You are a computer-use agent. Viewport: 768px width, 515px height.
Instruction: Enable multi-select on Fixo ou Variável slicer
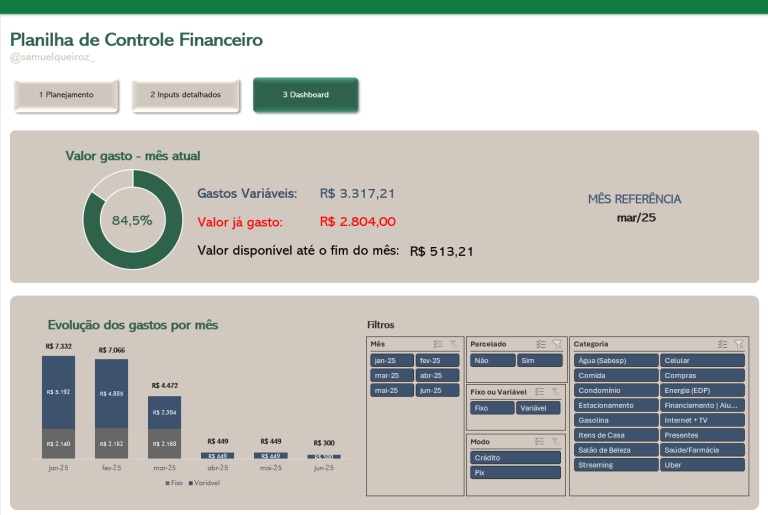(x=540, y=392)
